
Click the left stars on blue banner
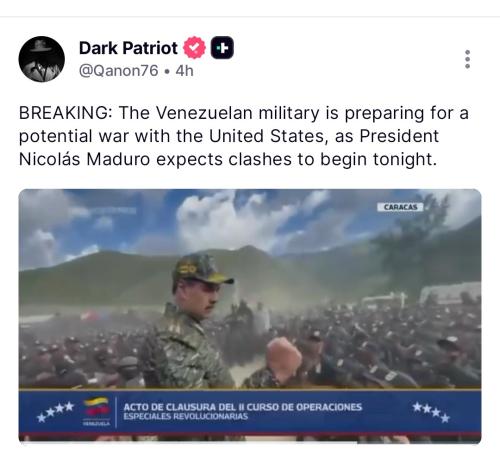pyautogui.click(x=55, y=411)
